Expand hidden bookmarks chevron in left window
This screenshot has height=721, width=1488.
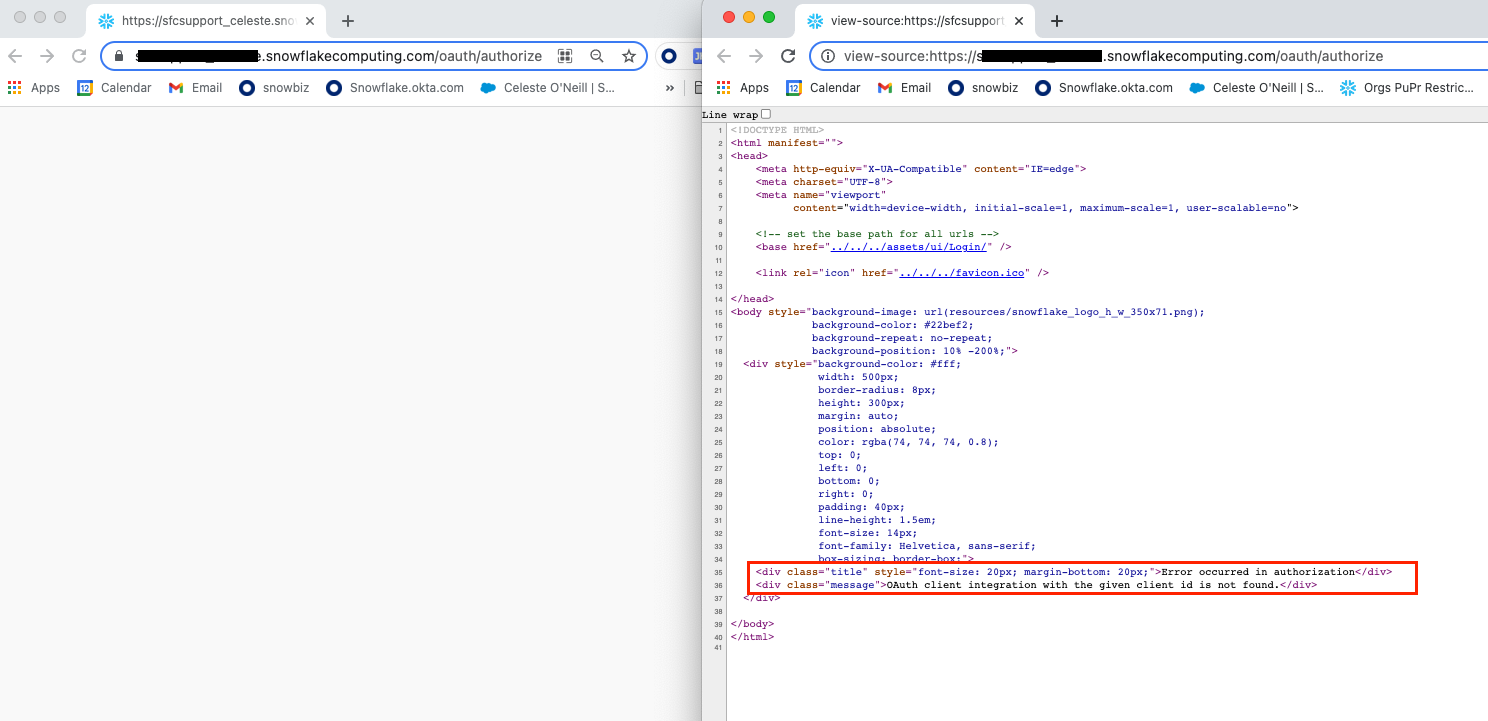(669, 88)
